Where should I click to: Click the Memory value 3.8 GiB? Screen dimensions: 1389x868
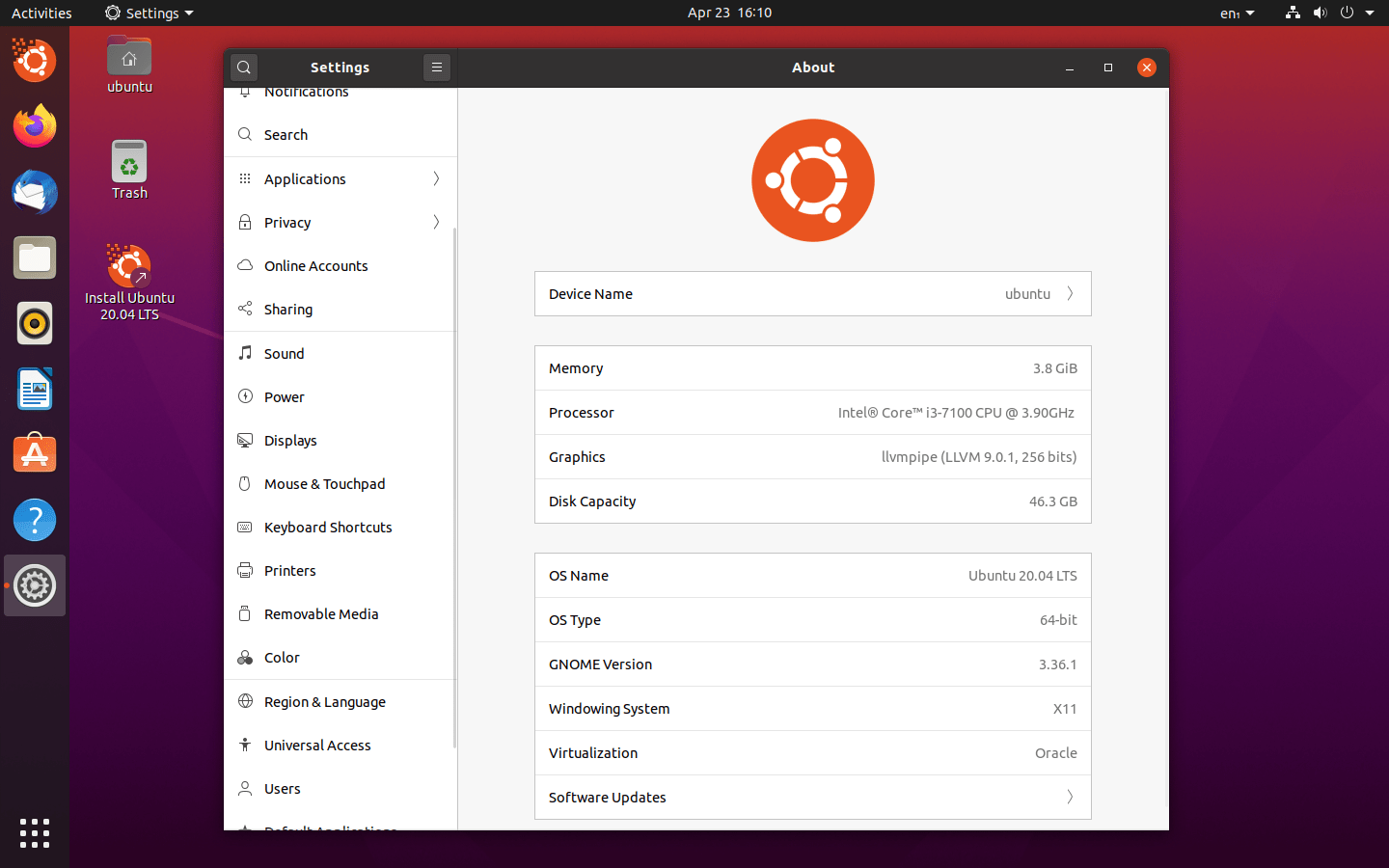point(1055,368)
